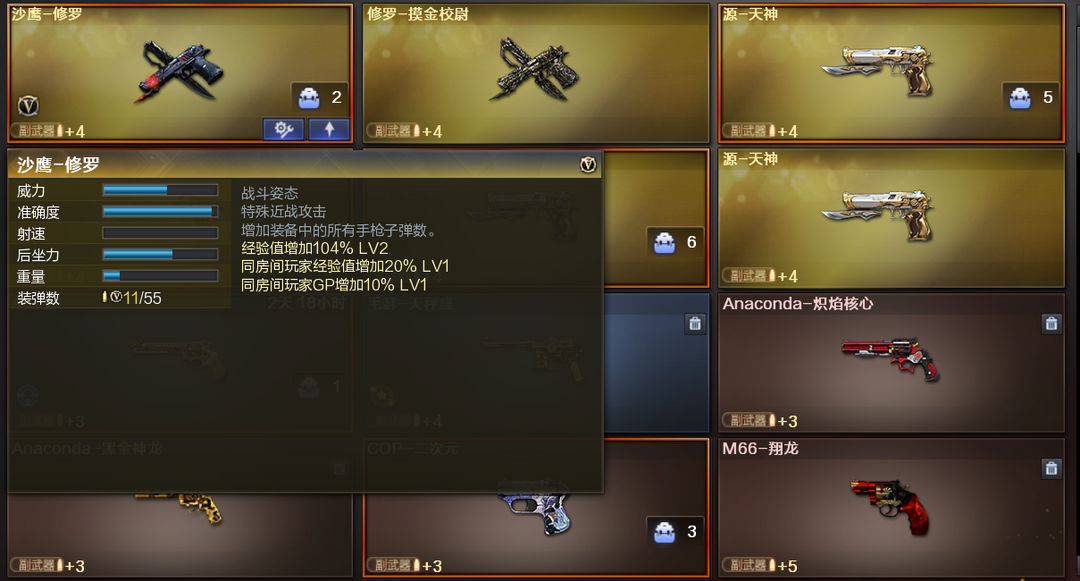The image size is (1080, 581).
Task: Select the Anaconda-炽焰核心 revolver
Action: click(x=891, y=363)
